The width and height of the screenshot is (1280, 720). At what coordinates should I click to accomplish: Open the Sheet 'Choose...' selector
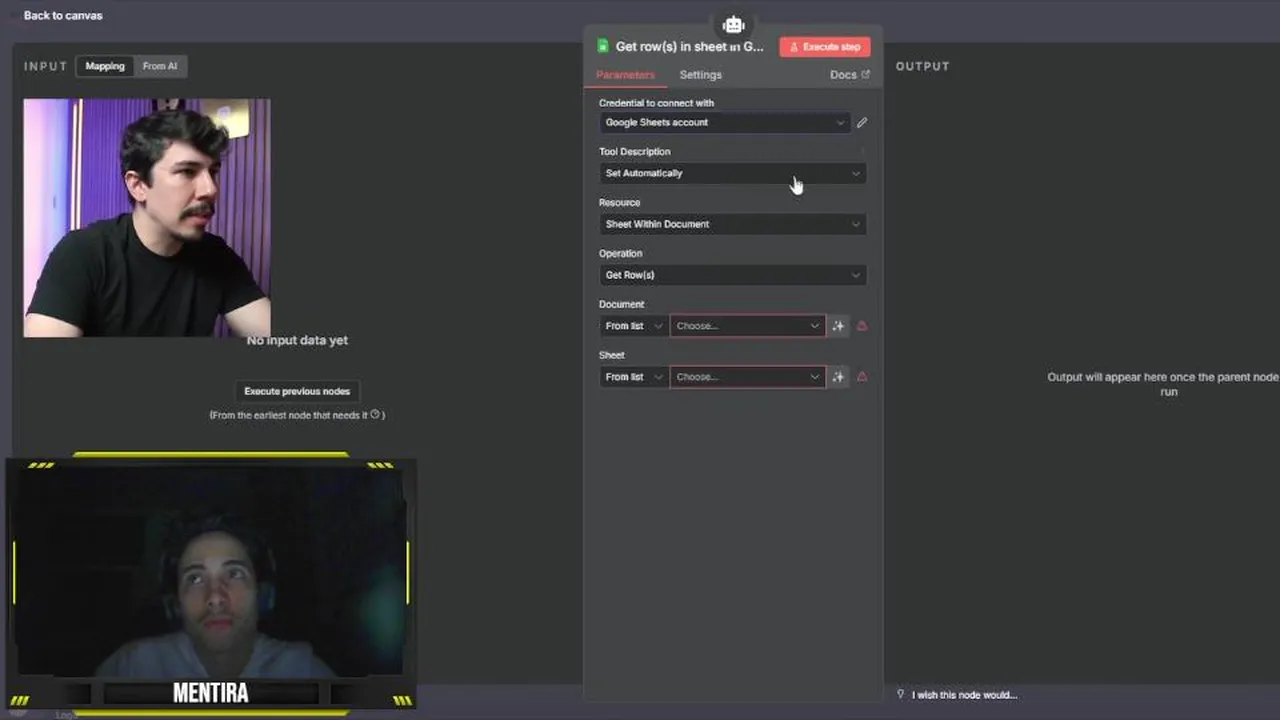pos(748,377)
